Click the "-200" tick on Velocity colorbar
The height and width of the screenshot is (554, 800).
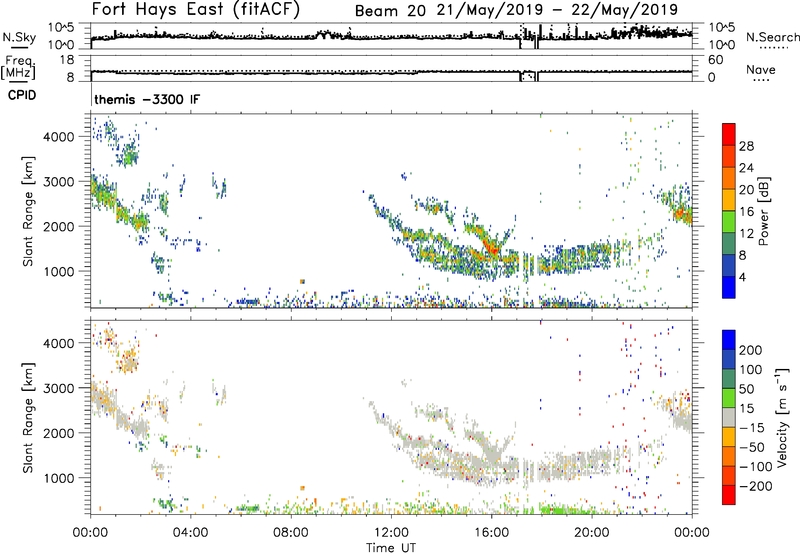point(756,486)
